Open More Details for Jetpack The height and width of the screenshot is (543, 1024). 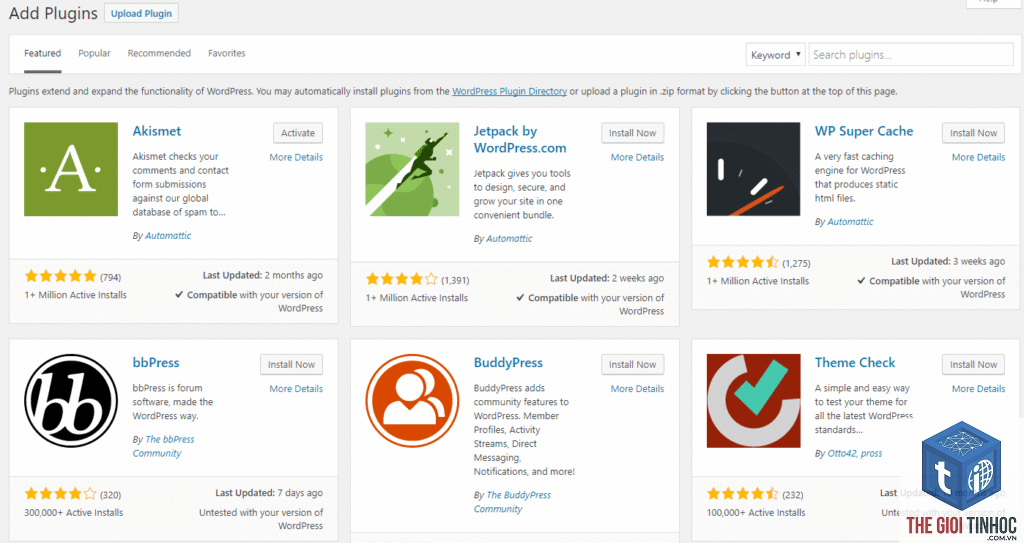point(637,157)
